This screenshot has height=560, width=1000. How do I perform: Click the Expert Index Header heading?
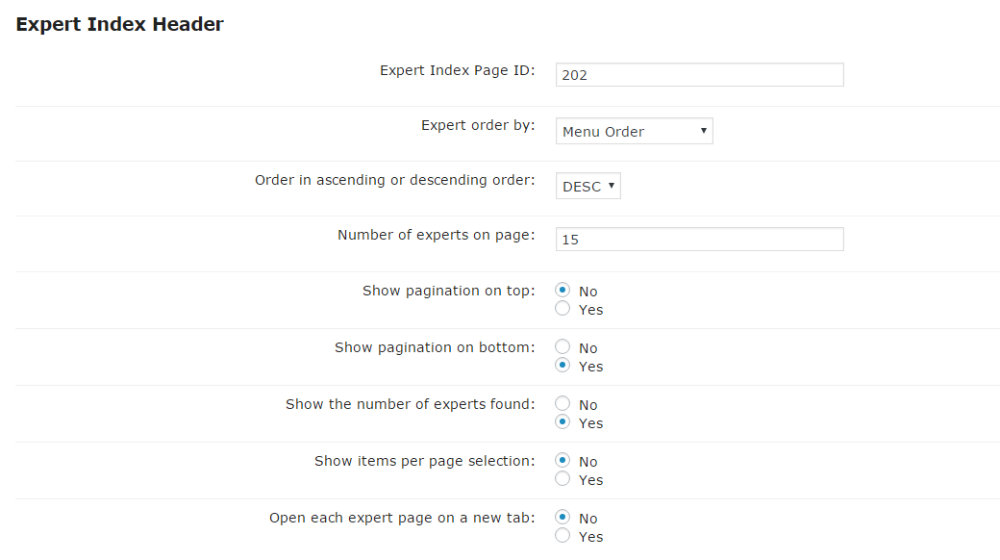click(x=119, y=24)
